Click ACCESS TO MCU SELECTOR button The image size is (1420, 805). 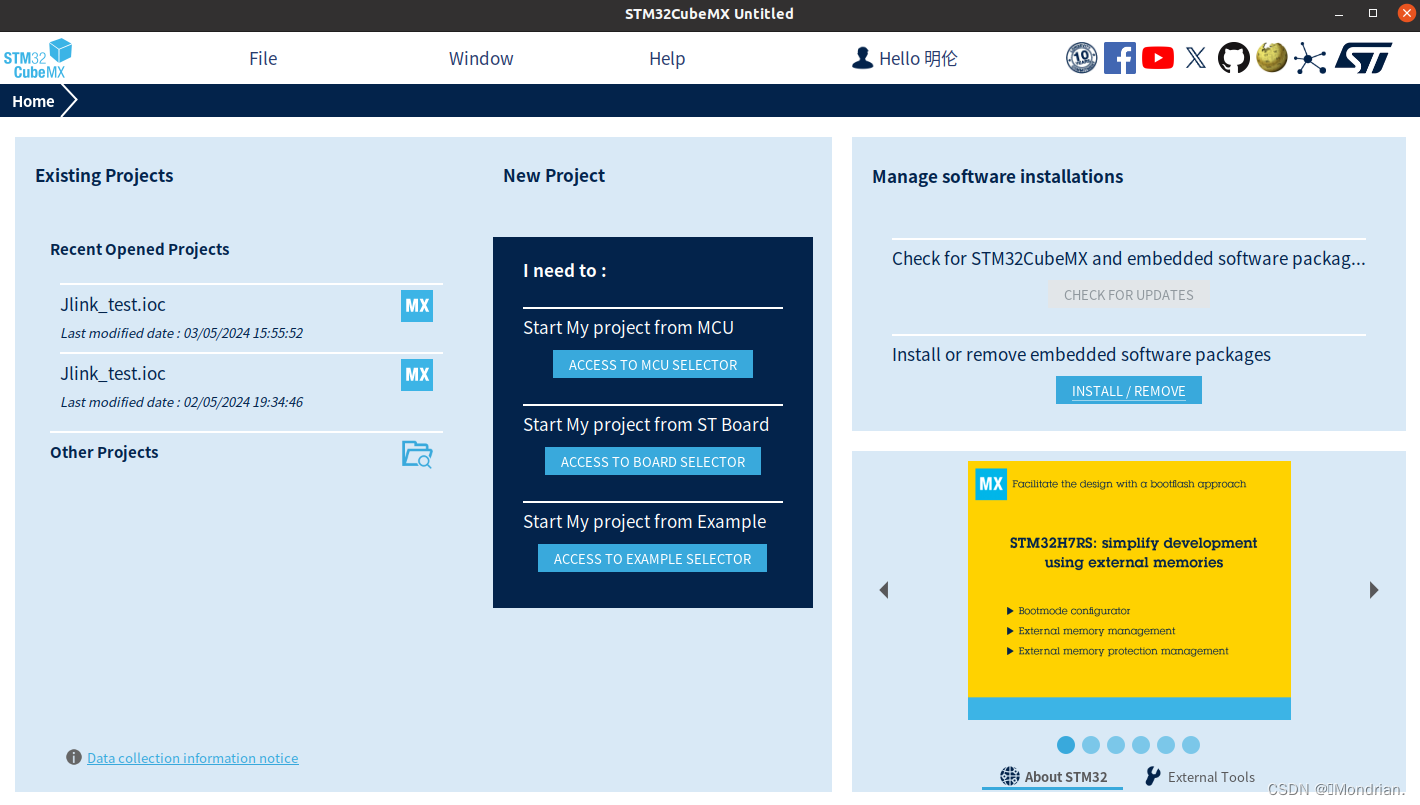(653, 364)
